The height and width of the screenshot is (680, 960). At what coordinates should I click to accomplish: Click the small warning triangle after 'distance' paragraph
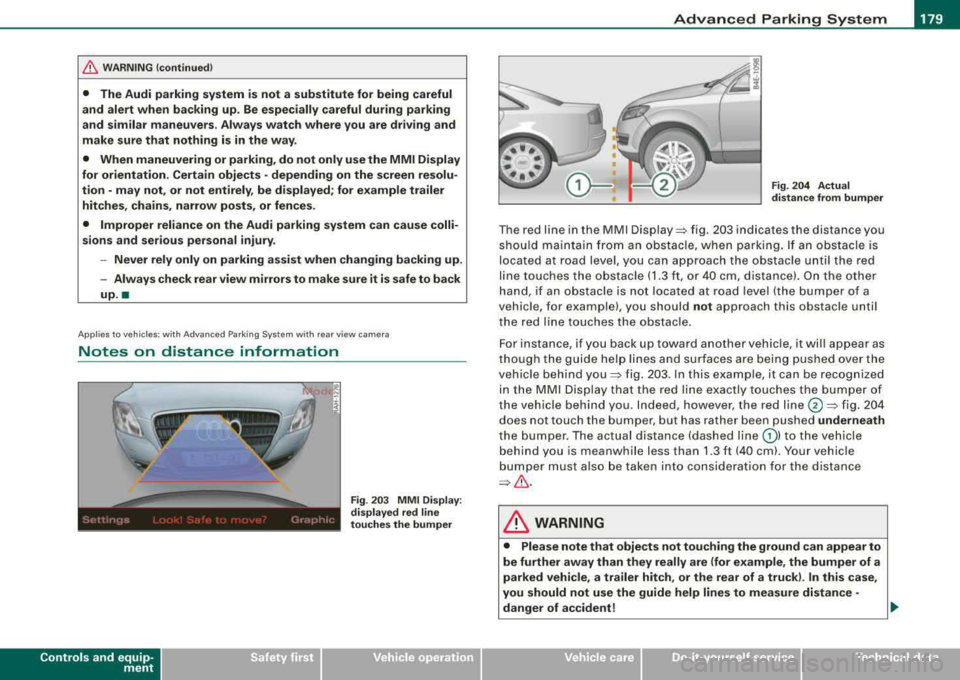tap(522, 482)
